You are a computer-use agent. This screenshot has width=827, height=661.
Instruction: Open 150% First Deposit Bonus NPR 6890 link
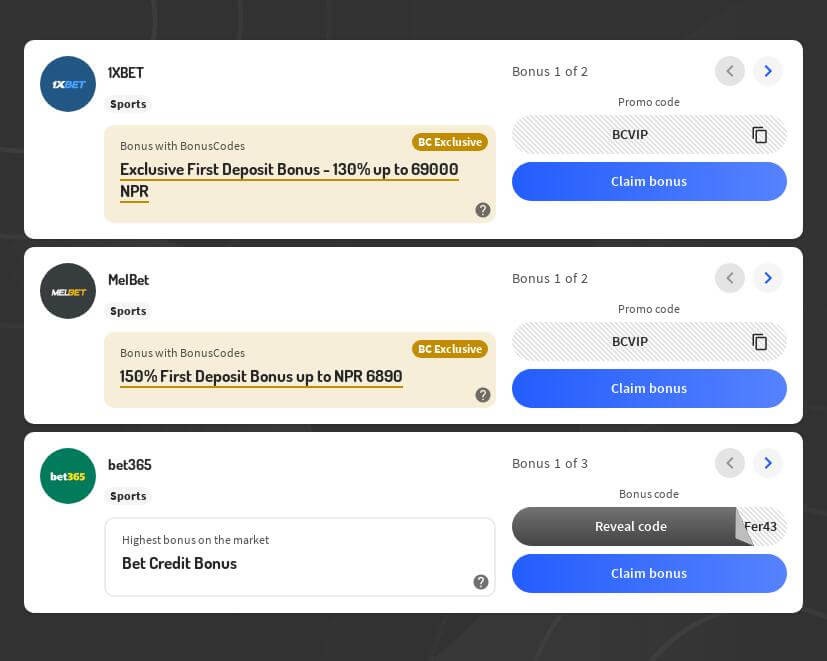[x=261, y=377]
